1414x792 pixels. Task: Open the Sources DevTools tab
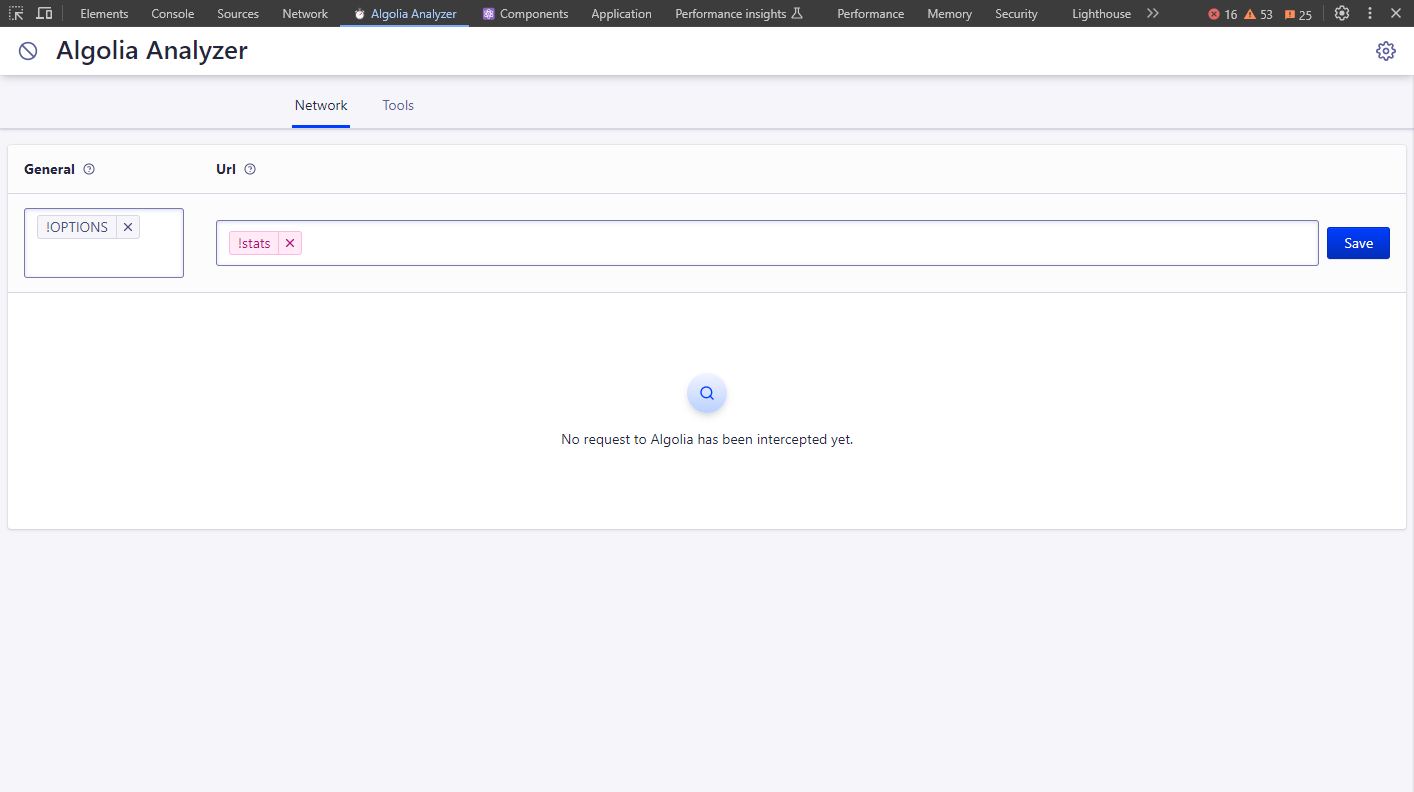pyautogui.click(x=238, y=14)
